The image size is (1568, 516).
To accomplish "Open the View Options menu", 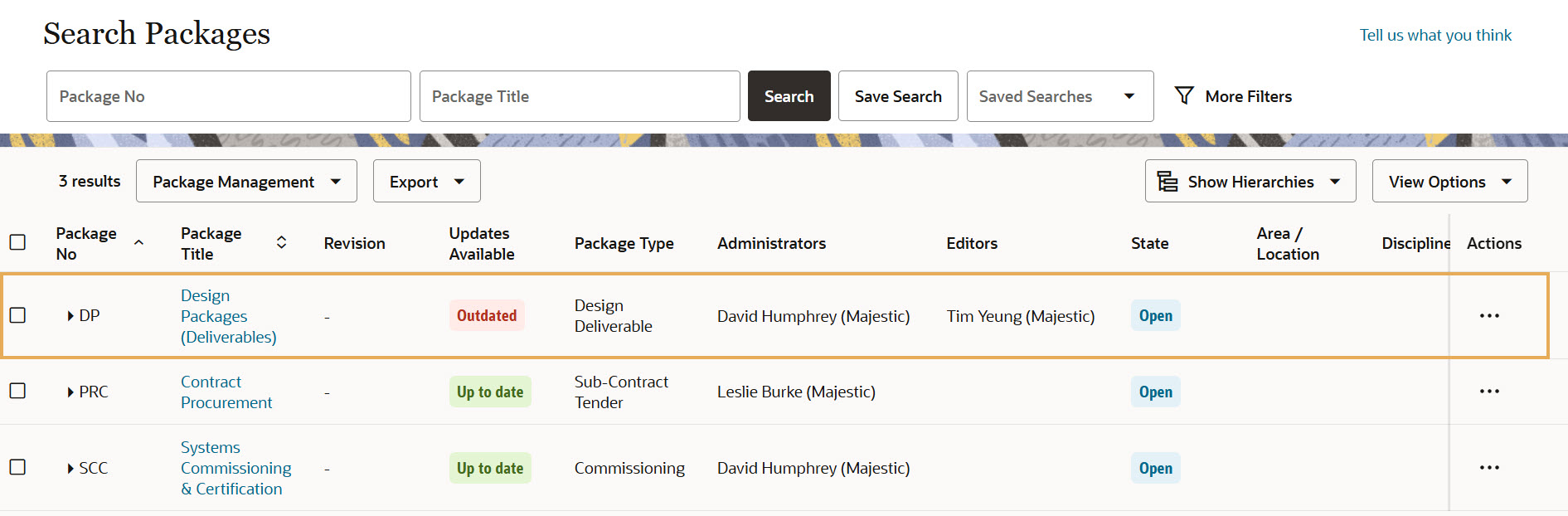I will coord(1449,182).
